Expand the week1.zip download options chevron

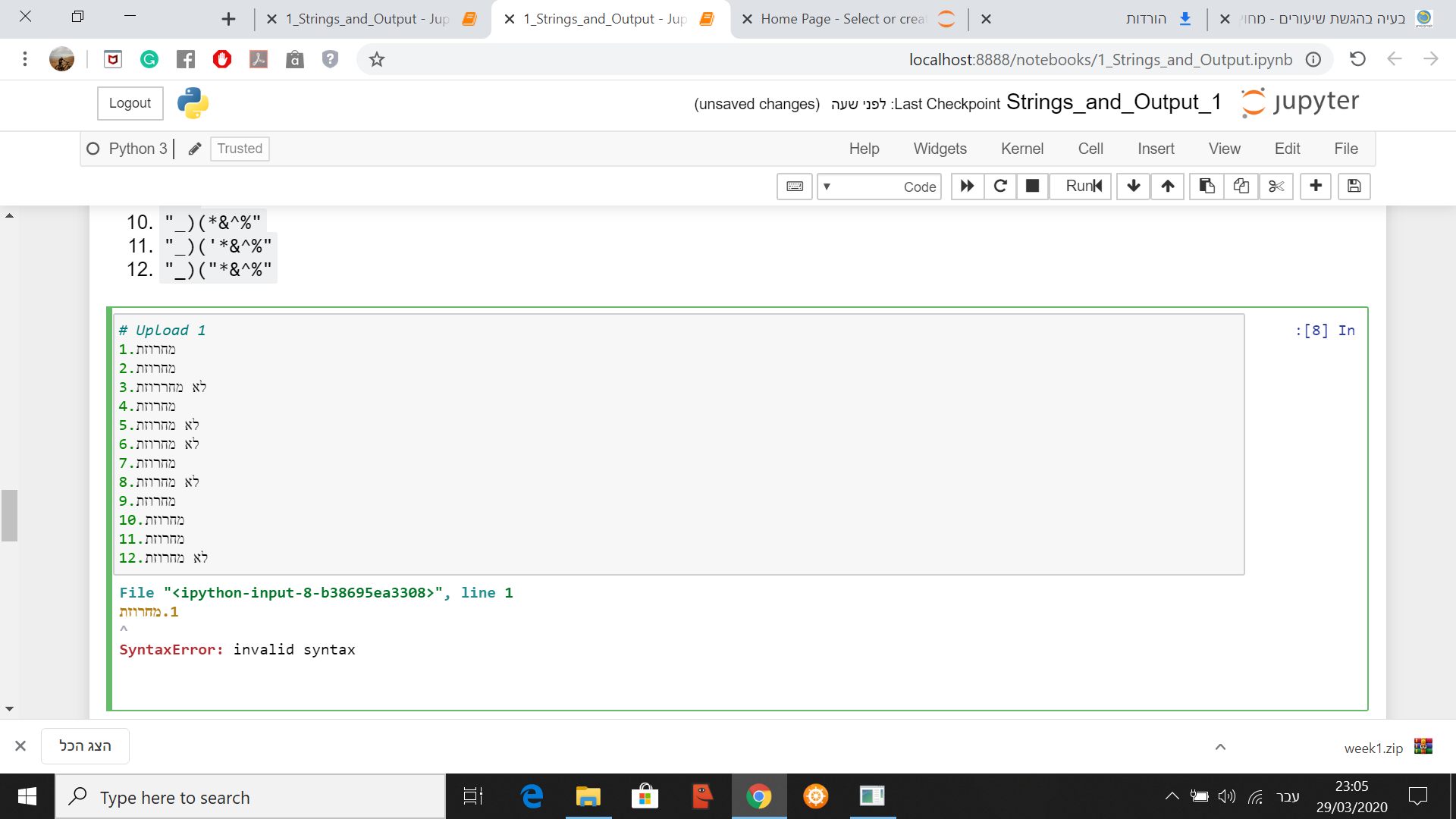tap(1220, 747)
